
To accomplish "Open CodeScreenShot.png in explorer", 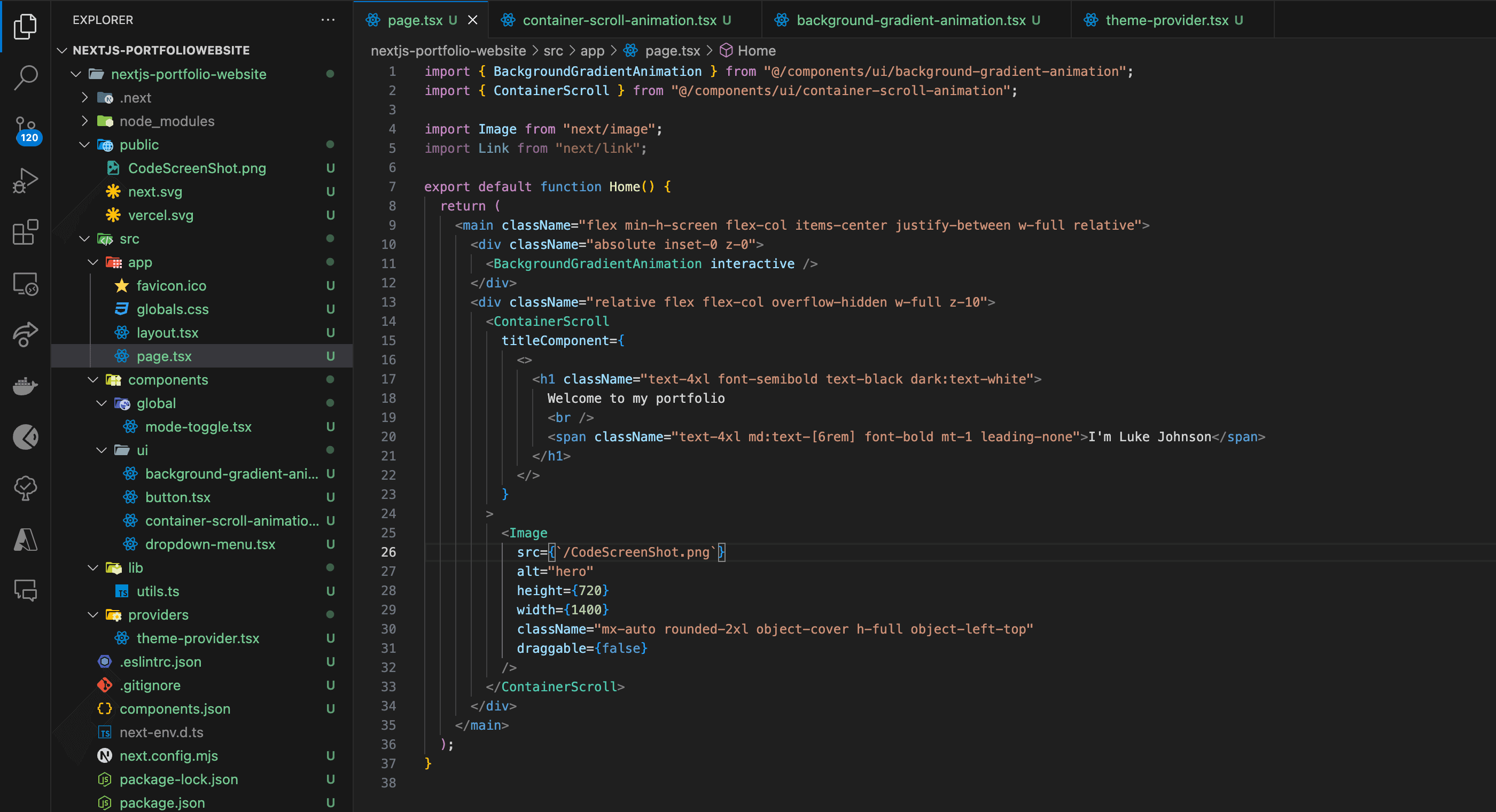I will [201, 168].
